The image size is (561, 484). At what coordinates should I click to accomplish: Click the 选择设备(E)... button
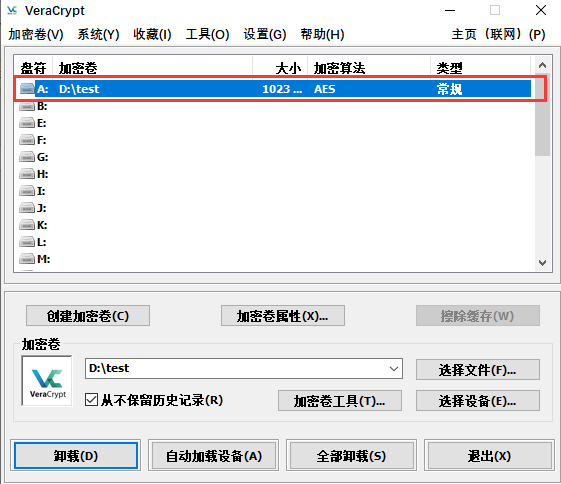tap(478, 401)
